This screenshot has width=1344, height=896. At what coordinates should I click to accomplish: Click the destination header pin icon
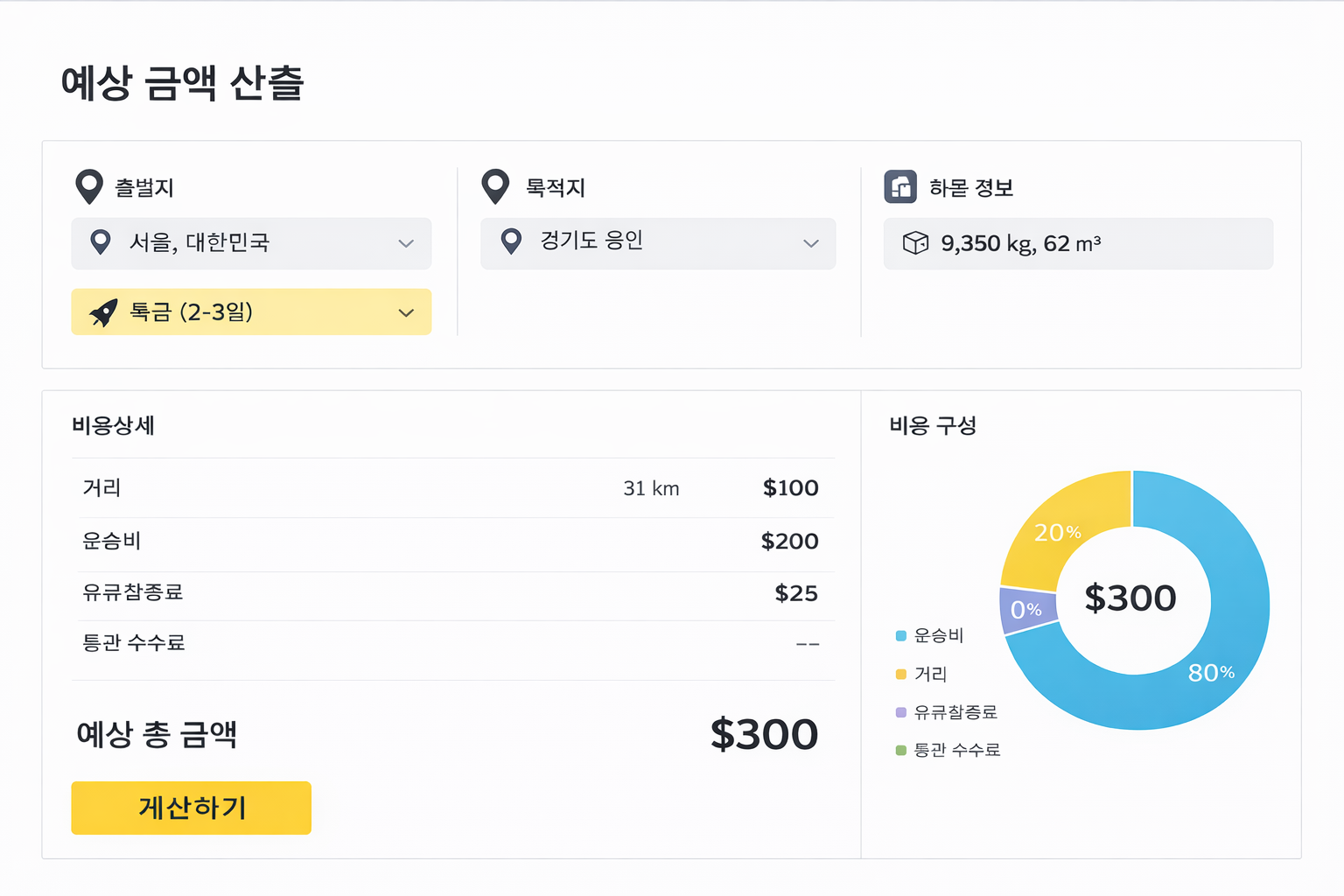point(495,186)
